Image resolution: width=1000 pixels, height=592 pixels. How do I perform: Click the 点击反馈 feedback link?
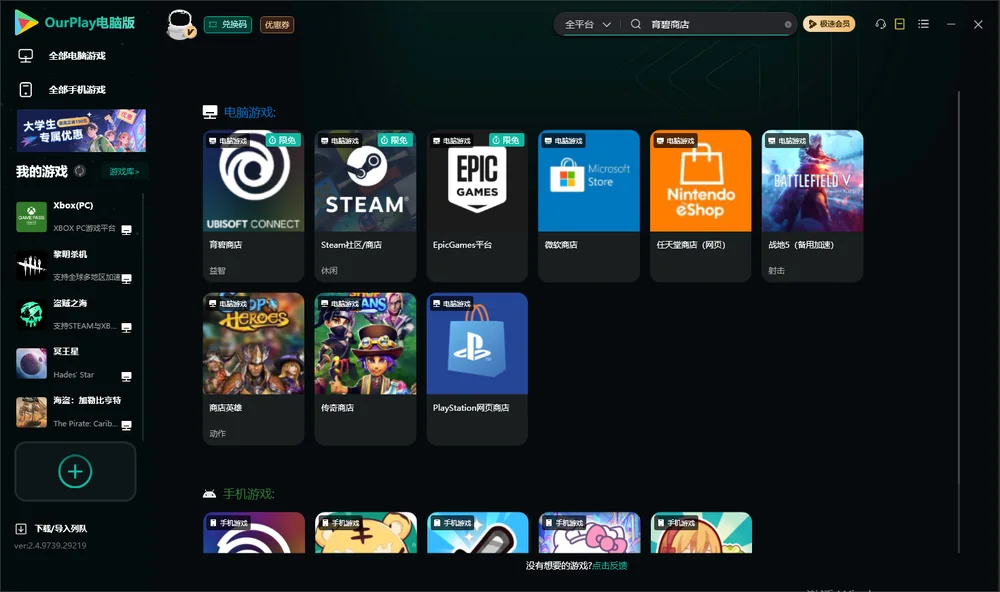tap(610, 566)
